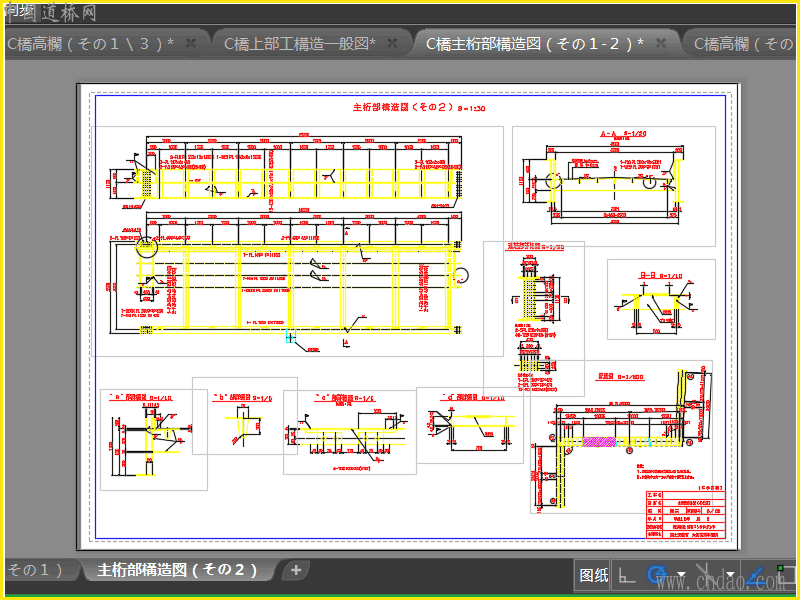Click the B-B section detail viewport
This screenshot has width=800, height=600.
click(661, 299)
